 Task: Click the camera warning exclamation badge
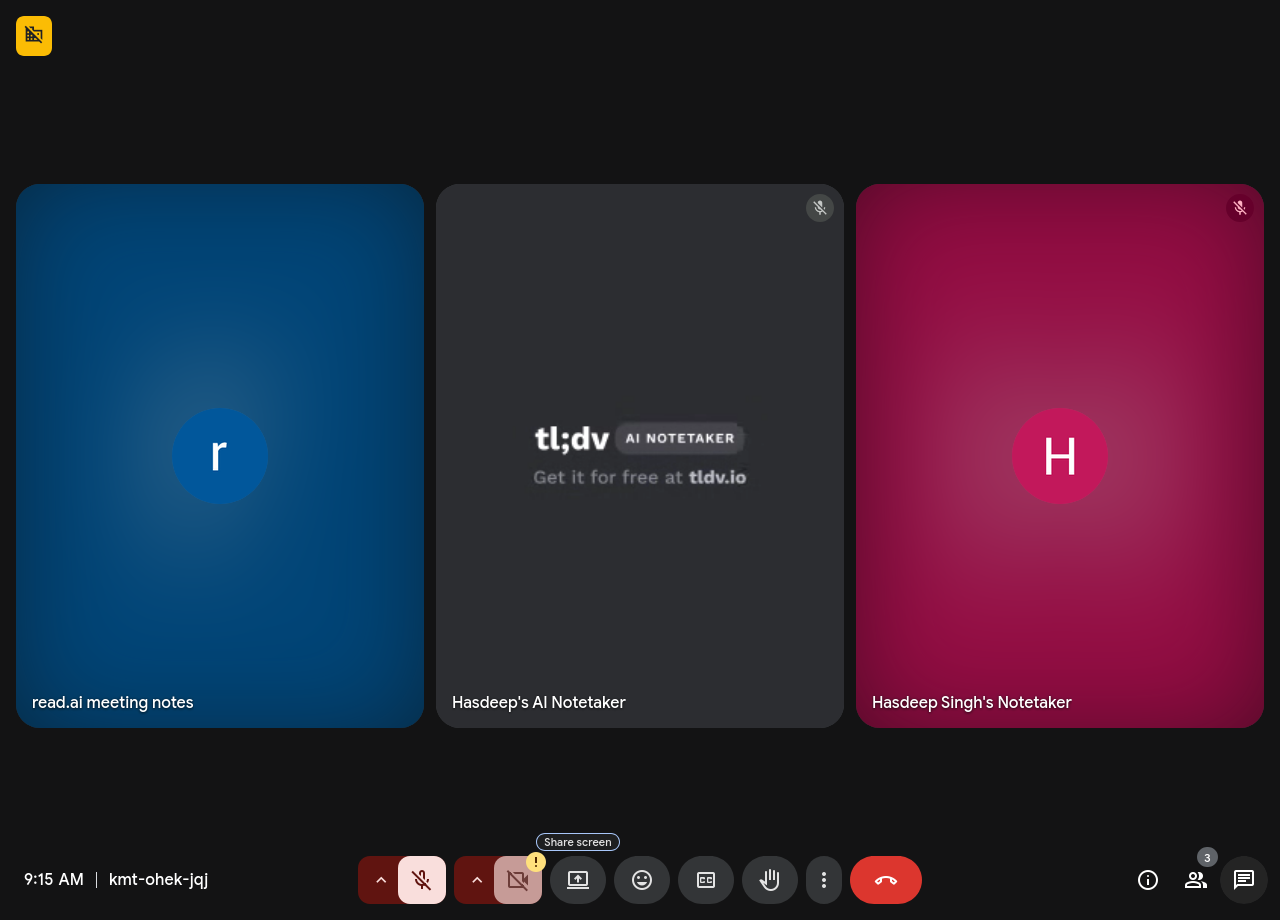click(536, 862)
